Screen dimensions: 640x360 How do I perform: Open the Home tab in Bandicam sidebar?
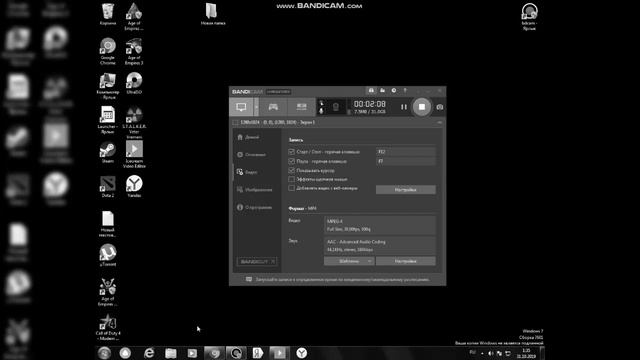(x=248, y=137)
